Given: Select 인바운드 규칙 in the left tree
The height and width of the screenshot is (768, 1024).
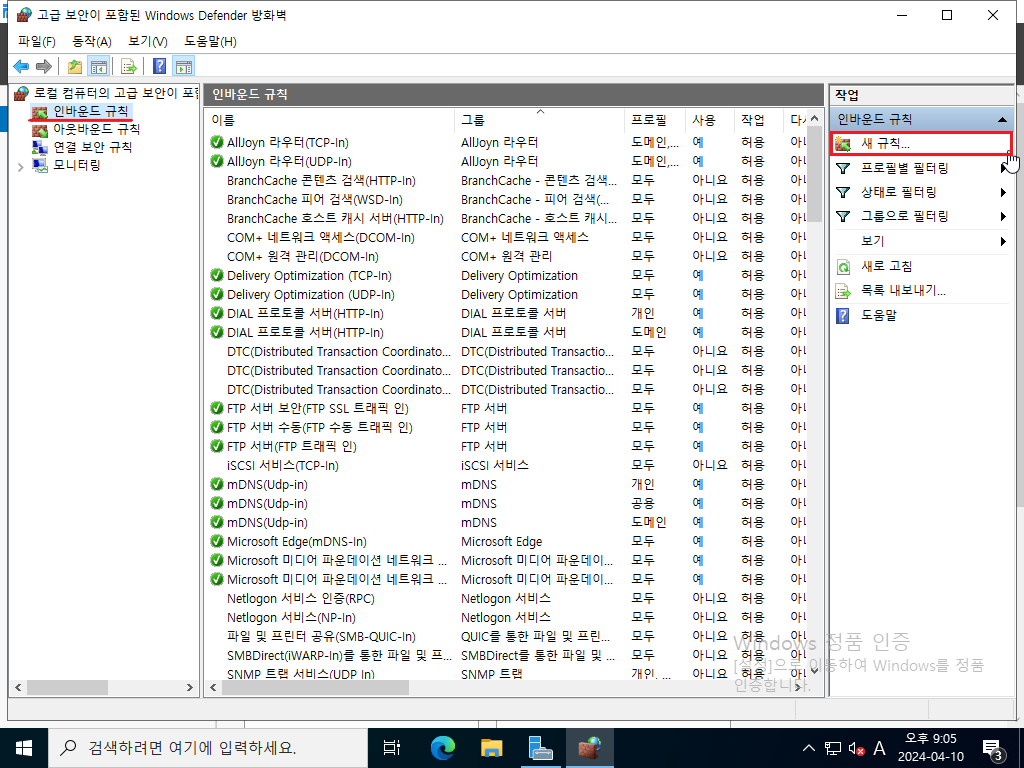Looking at the screenshot, I should pyautogui.click(x=91, y=112).
